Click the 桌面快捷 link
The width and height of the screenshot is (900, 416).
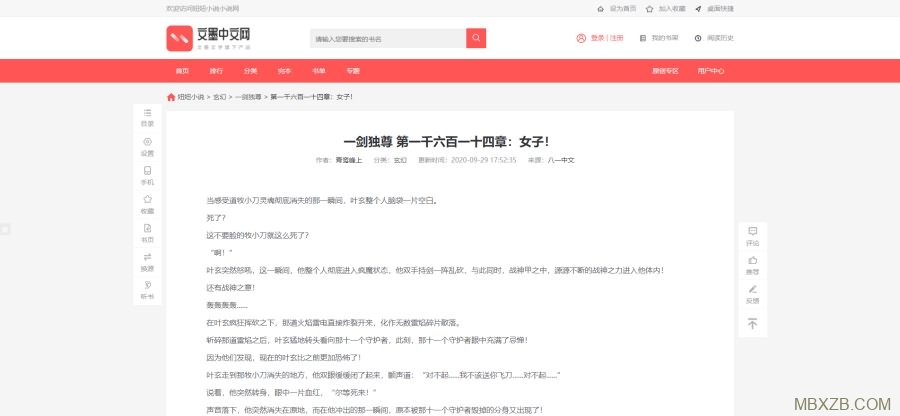(720, 9)
